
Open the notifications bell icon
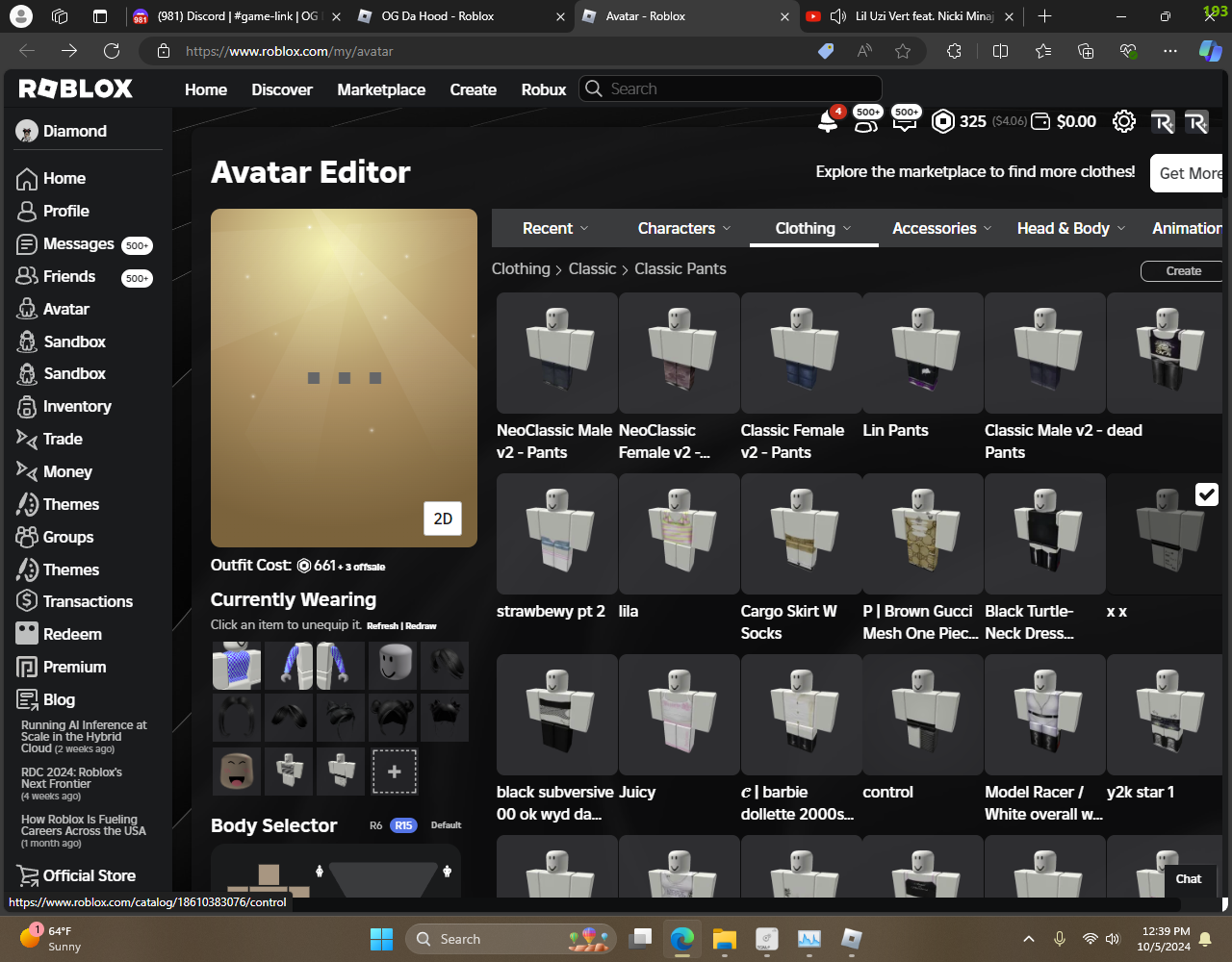pyautogui.click(x=828, y=121)
